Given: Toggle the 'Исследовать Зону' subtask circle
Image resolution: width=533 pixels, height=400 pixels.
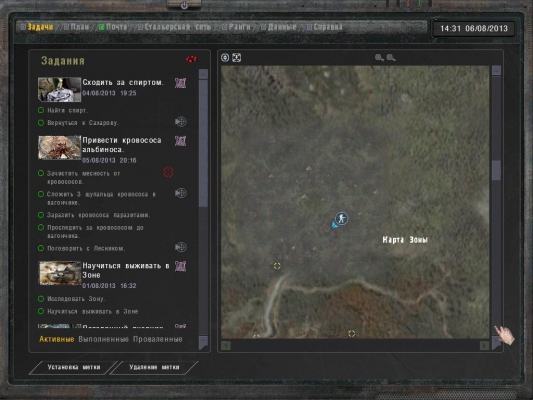Looking at the screenshot, I should [x=41, y=299].
